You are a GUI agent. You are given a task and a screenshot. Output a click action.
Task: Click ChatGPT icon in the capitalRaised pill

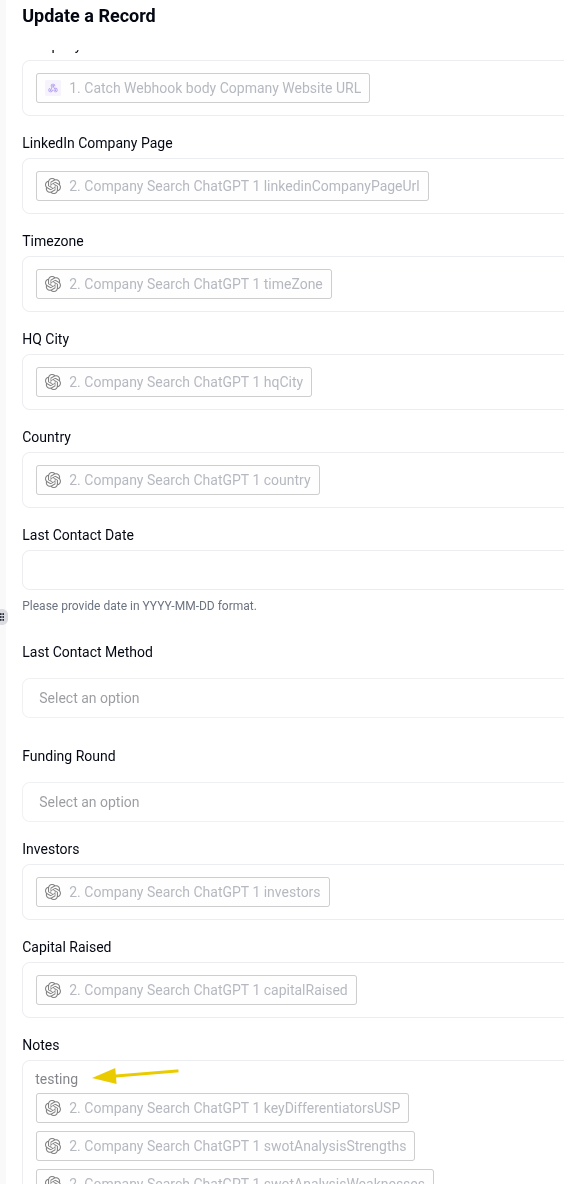coord(53,990)
